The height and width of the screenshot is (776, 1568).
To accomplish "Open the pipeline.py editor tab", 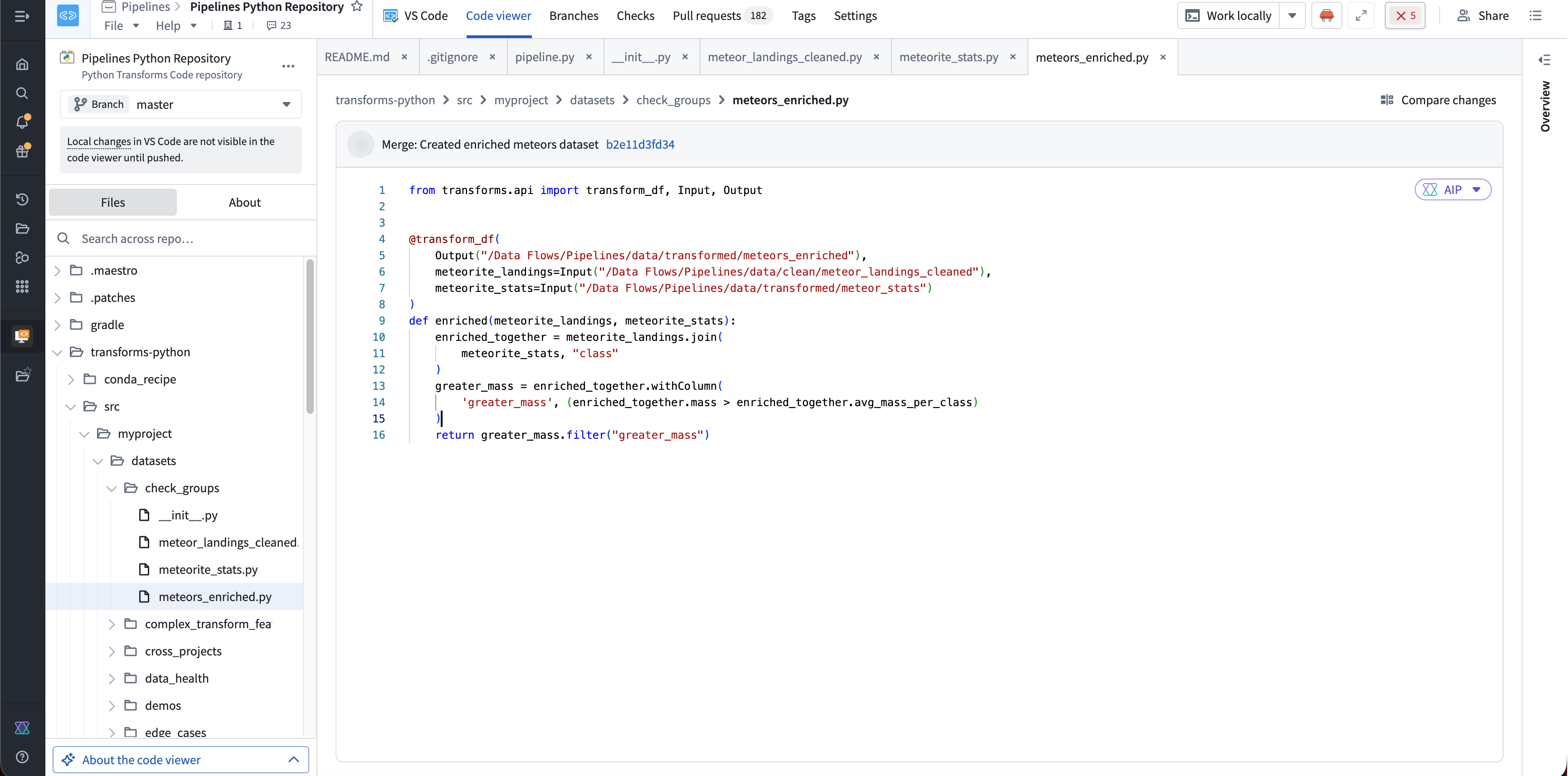I will coord(544,57).
